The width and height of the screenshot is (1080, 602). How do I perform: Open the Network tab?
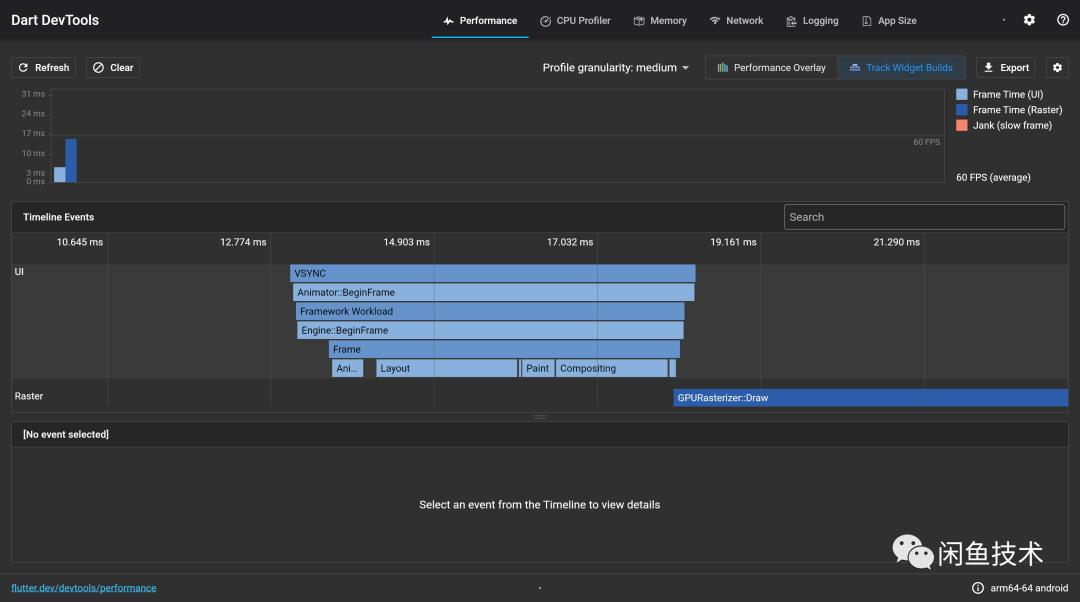tap(736, 20)
